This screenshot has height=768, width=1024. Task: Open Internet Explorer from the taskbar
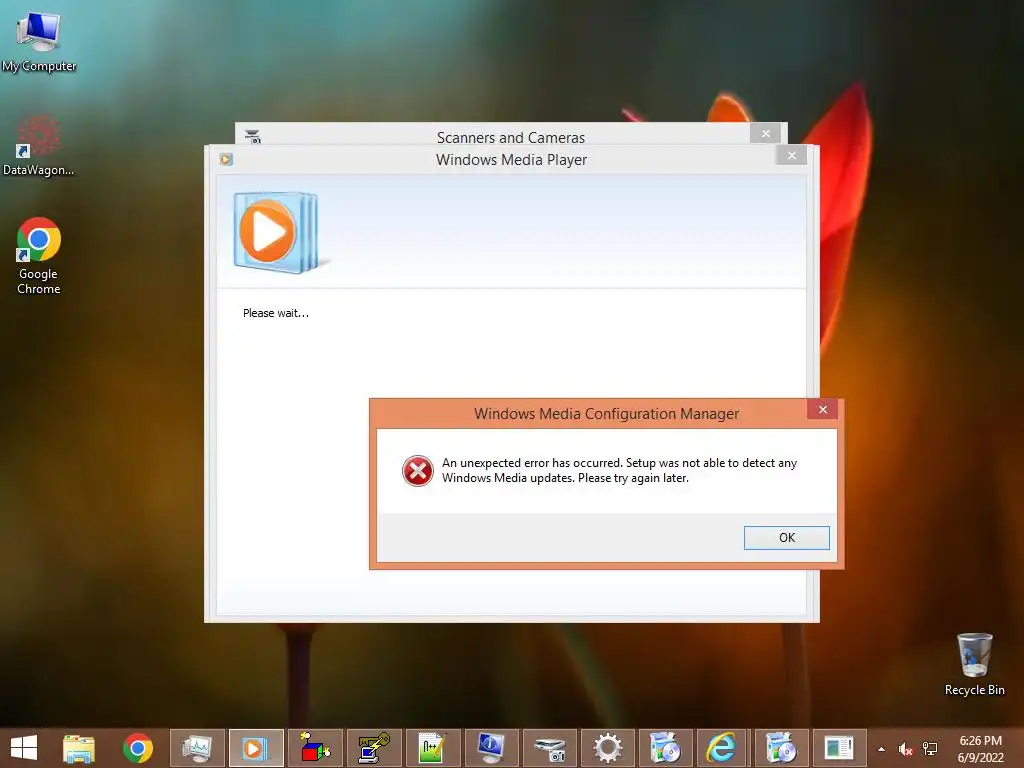click(721, 748)
